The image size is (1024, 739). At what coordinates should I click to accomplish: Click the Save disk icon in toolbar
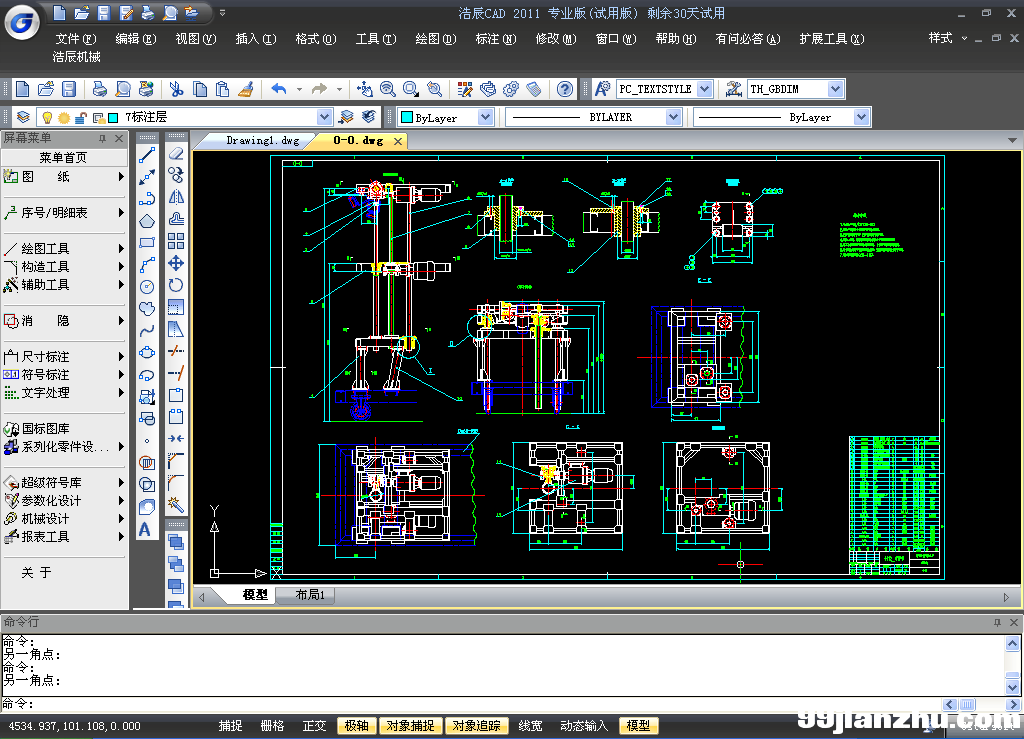(69, 89)
